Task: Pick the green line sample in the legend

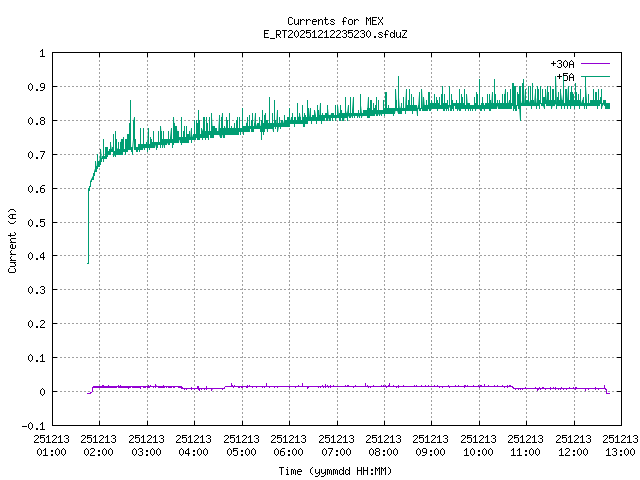Action: tap(594, 76)
